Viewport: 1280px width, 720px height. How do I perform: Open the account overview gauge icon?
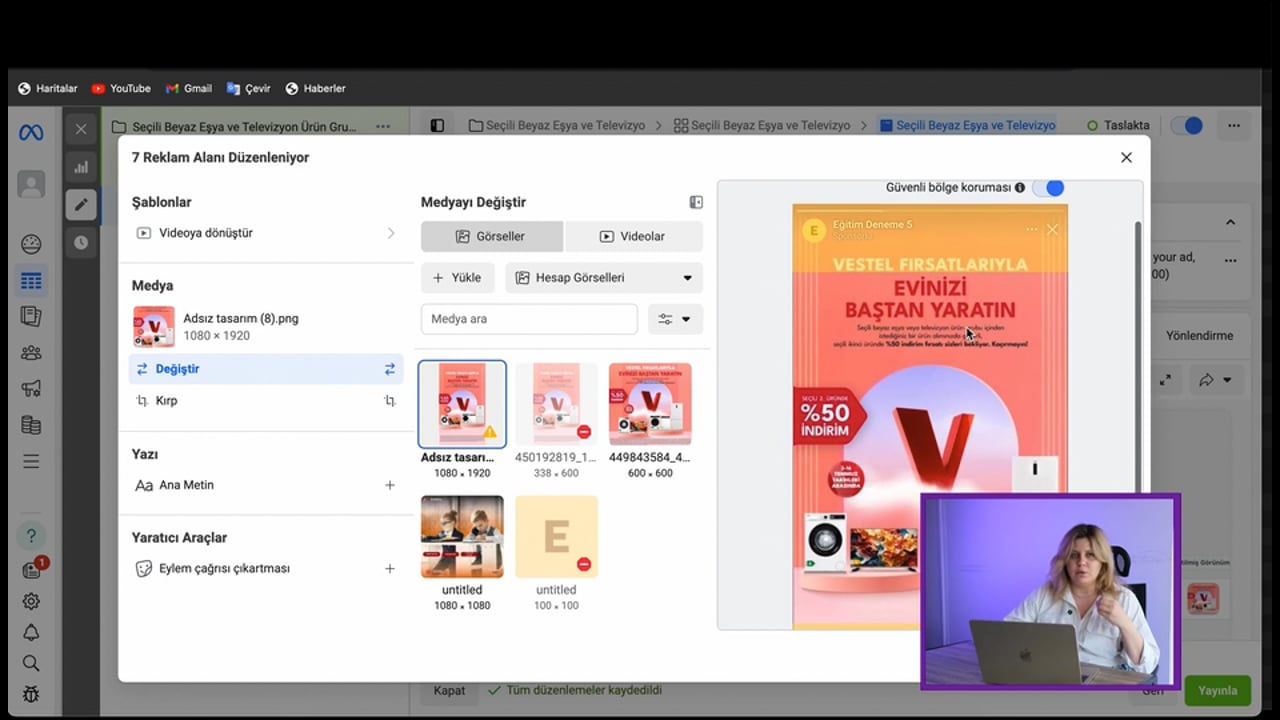[31, 244]
